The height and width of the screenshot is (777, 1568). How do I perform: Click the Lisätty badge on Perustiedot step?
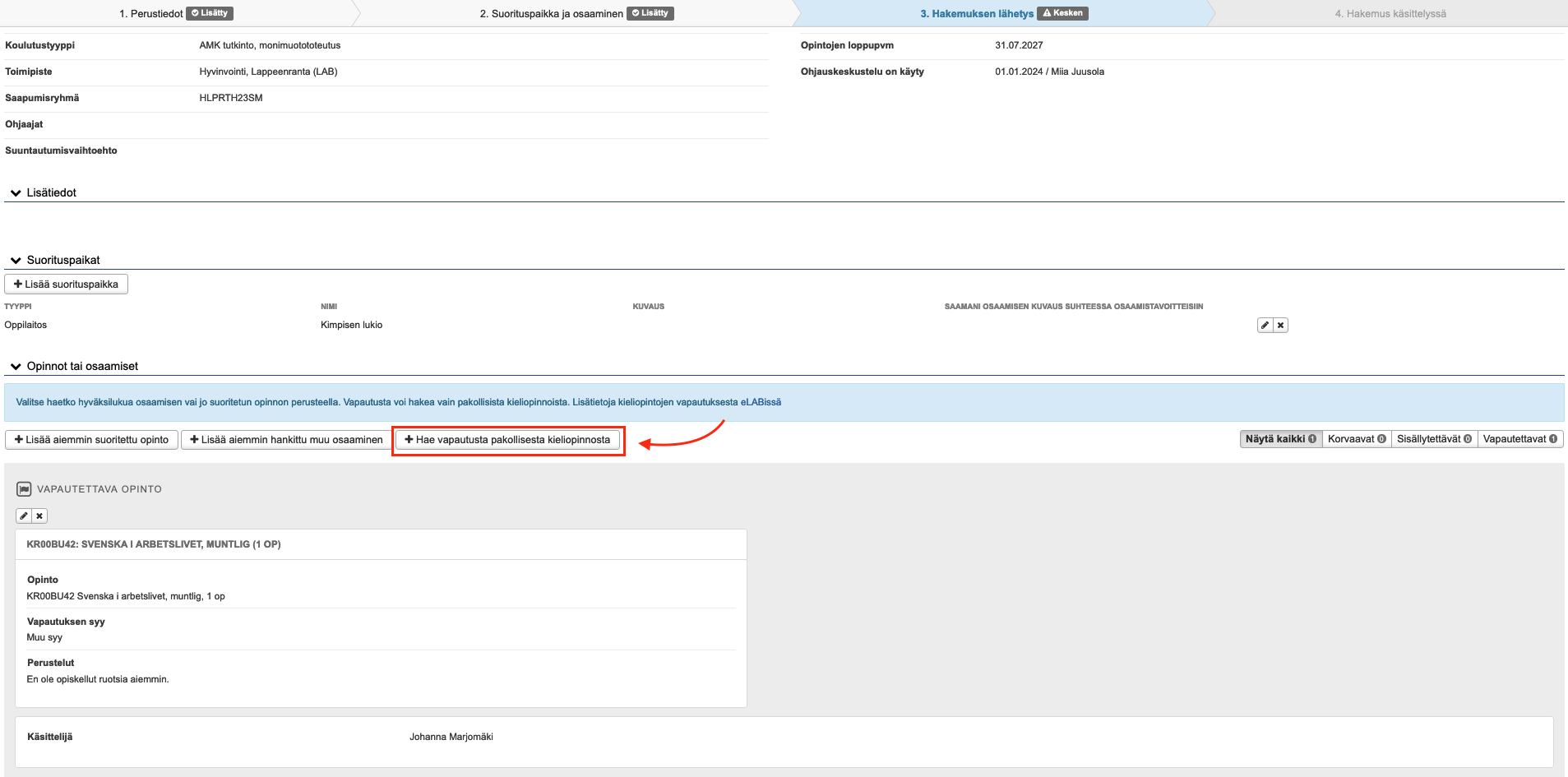click(x=210, y=13)
